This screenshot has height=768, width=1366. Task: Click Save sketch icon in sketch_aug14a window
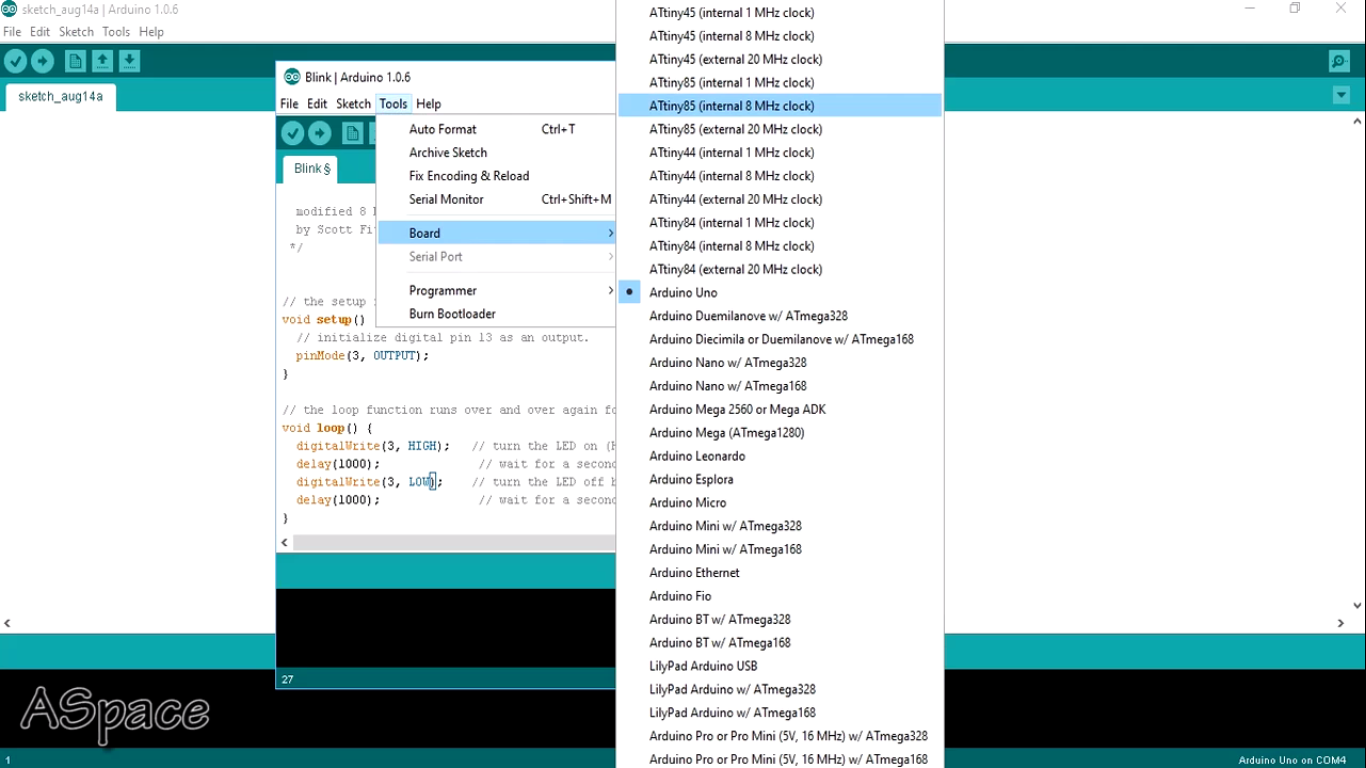(x=129, y=61)
